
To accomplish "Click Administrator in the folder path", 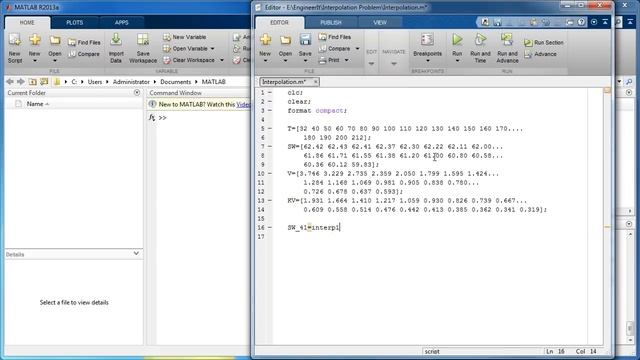I will click(x=131, y=82).
